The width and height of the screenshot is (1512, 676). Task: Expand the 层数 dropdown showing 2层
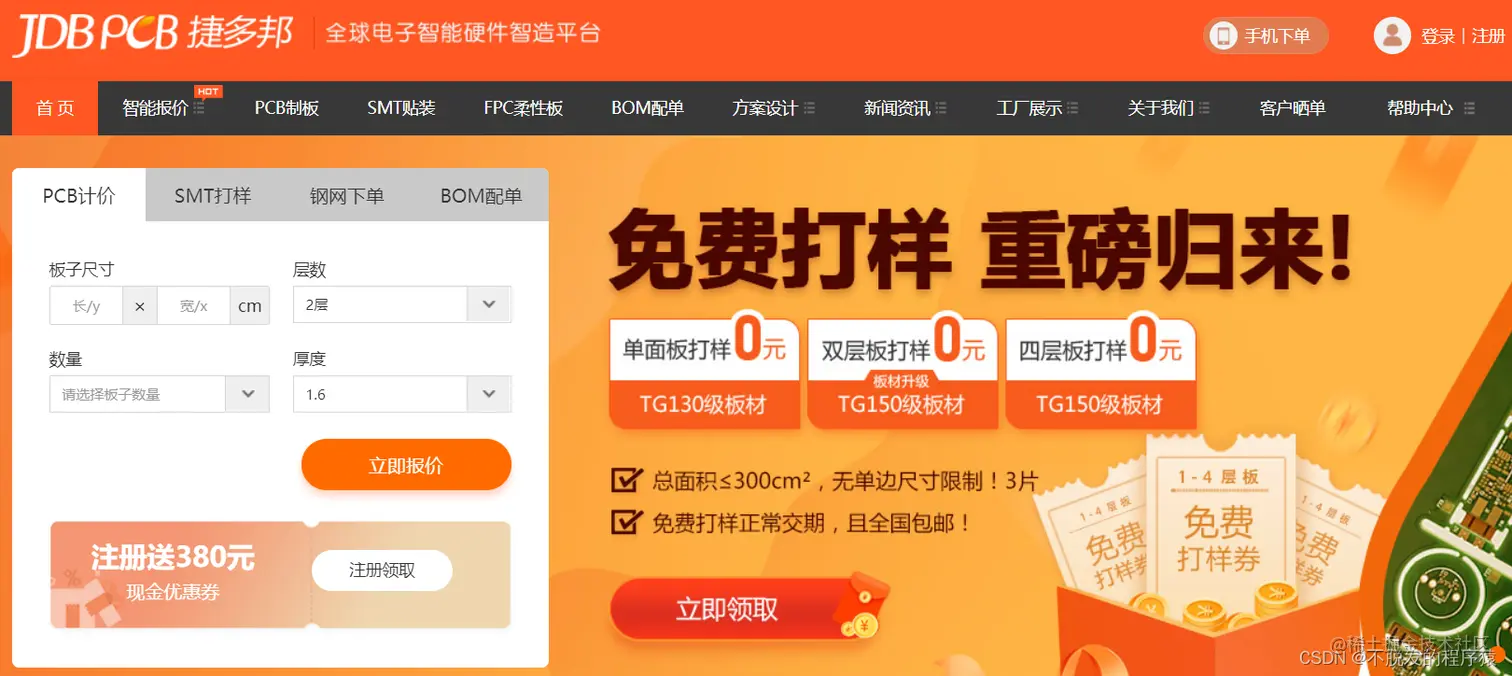[402, 305]
